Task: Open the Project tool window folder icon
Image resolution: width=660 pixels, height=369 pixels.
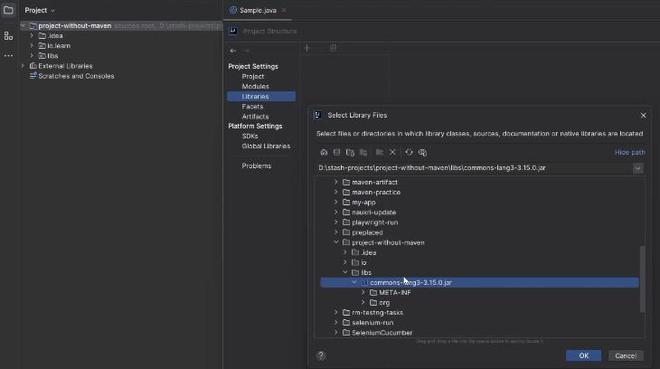Action: [x=8, y=10]
